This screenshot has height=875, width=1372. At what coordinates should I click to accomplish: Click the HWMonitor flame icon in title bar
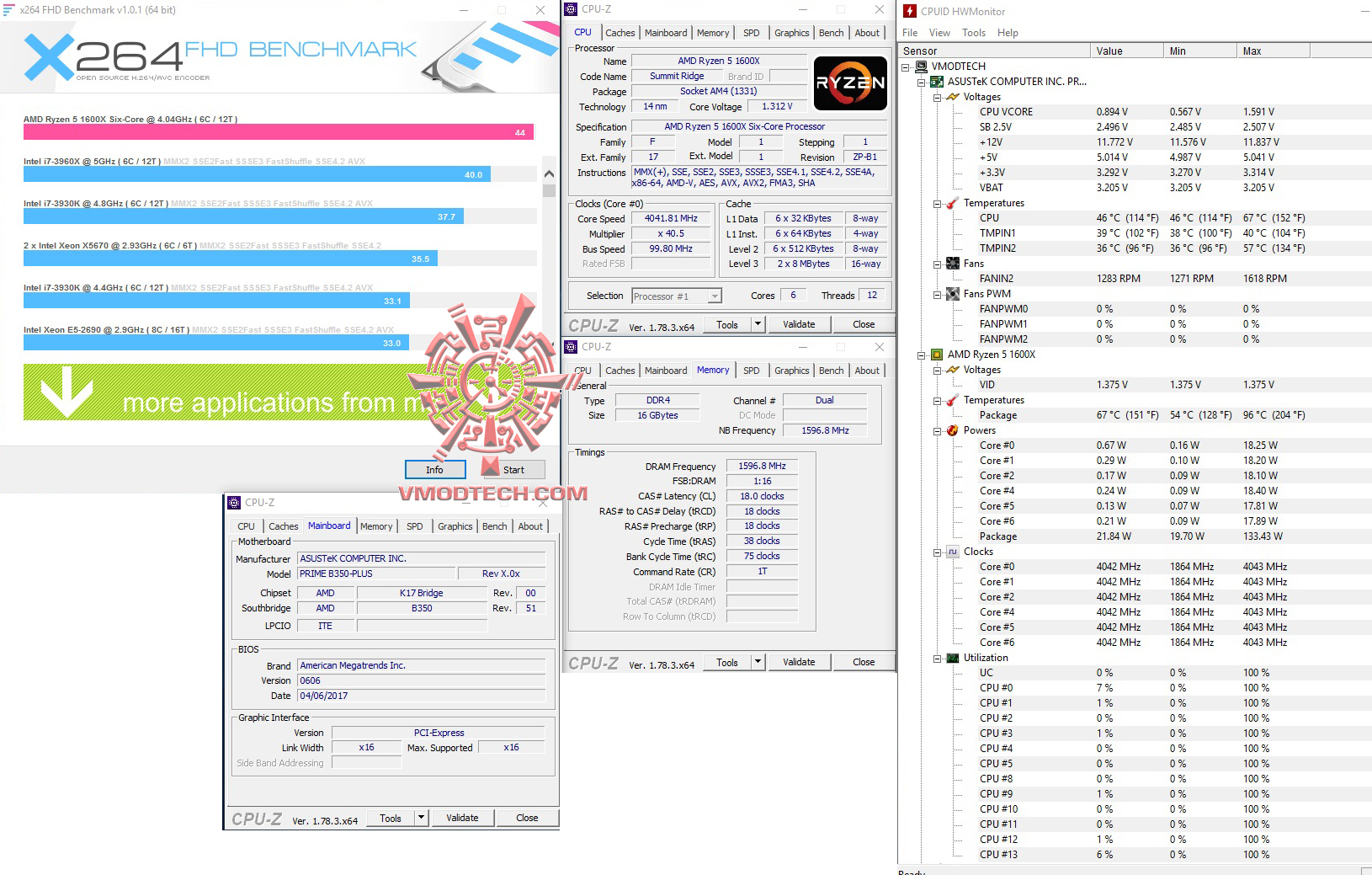pos(911,11)
